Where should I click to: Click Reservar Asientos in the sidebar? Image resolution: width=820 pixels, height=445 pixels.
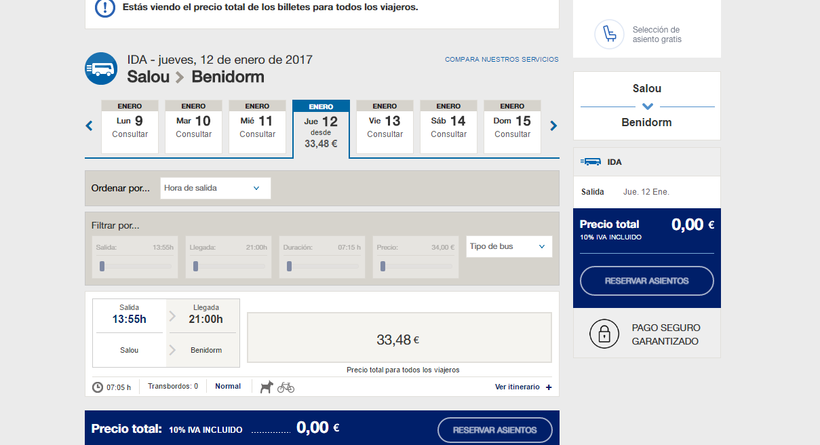click(647, 281)
